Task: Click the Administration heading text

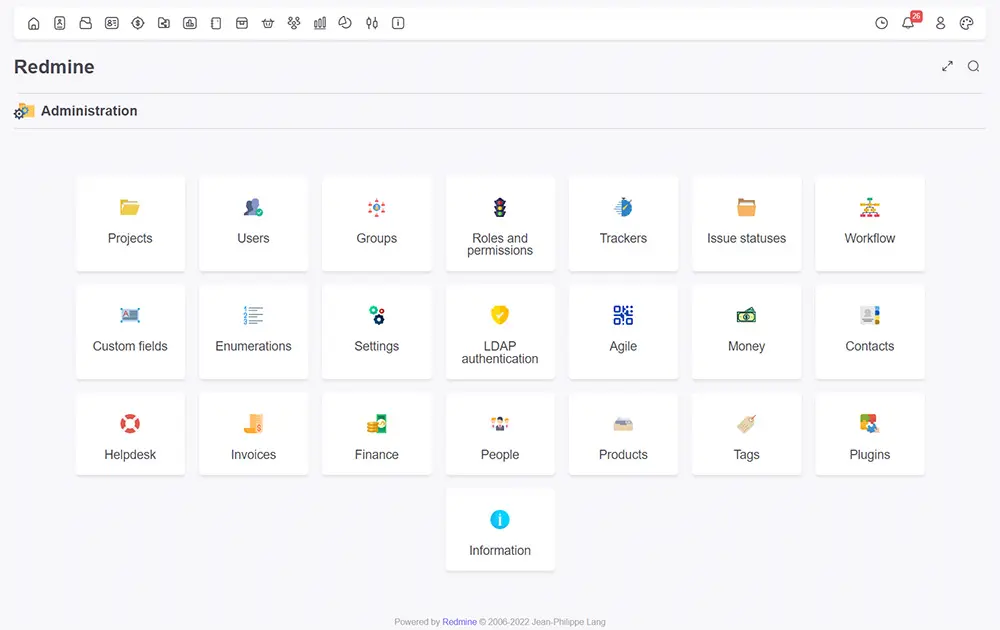Action: click(89, 111)
